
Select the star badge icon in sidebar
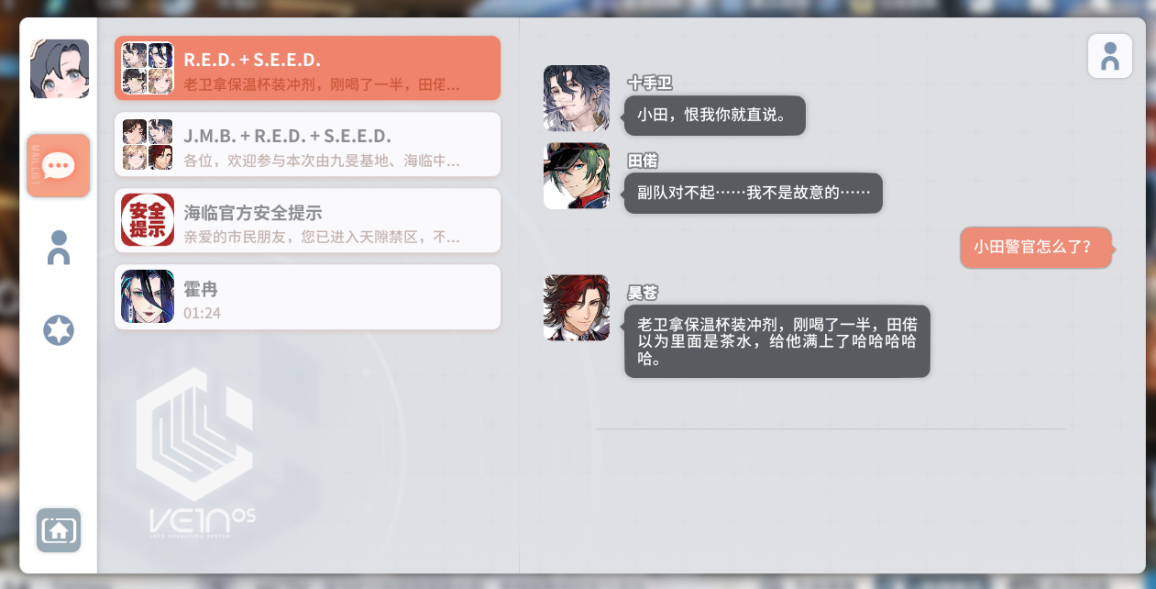(58, 330)
